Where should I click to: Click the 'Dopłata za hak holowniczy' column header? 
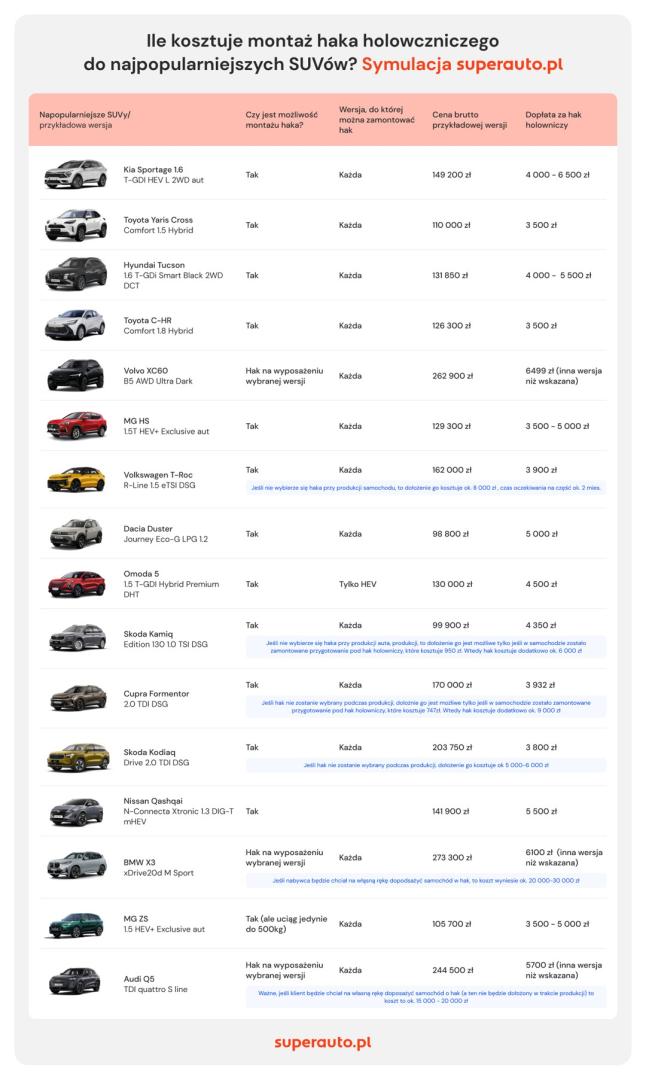click(553, 120)
